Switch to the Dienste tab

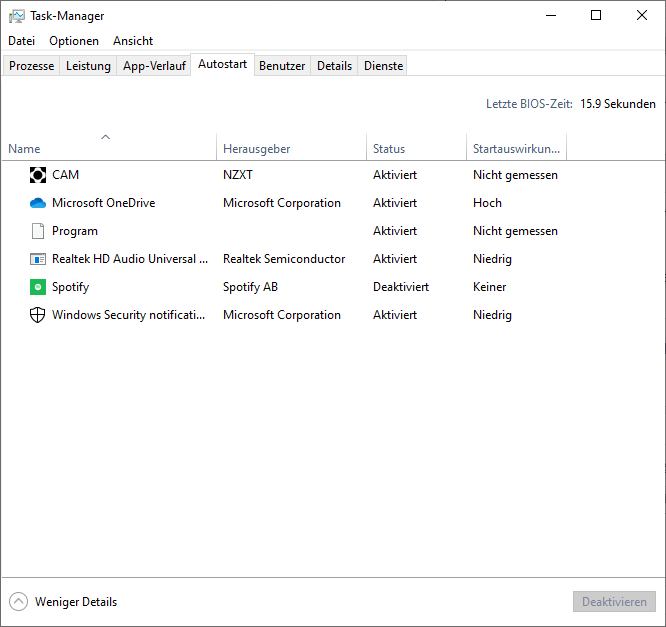[x=383, y=66]
